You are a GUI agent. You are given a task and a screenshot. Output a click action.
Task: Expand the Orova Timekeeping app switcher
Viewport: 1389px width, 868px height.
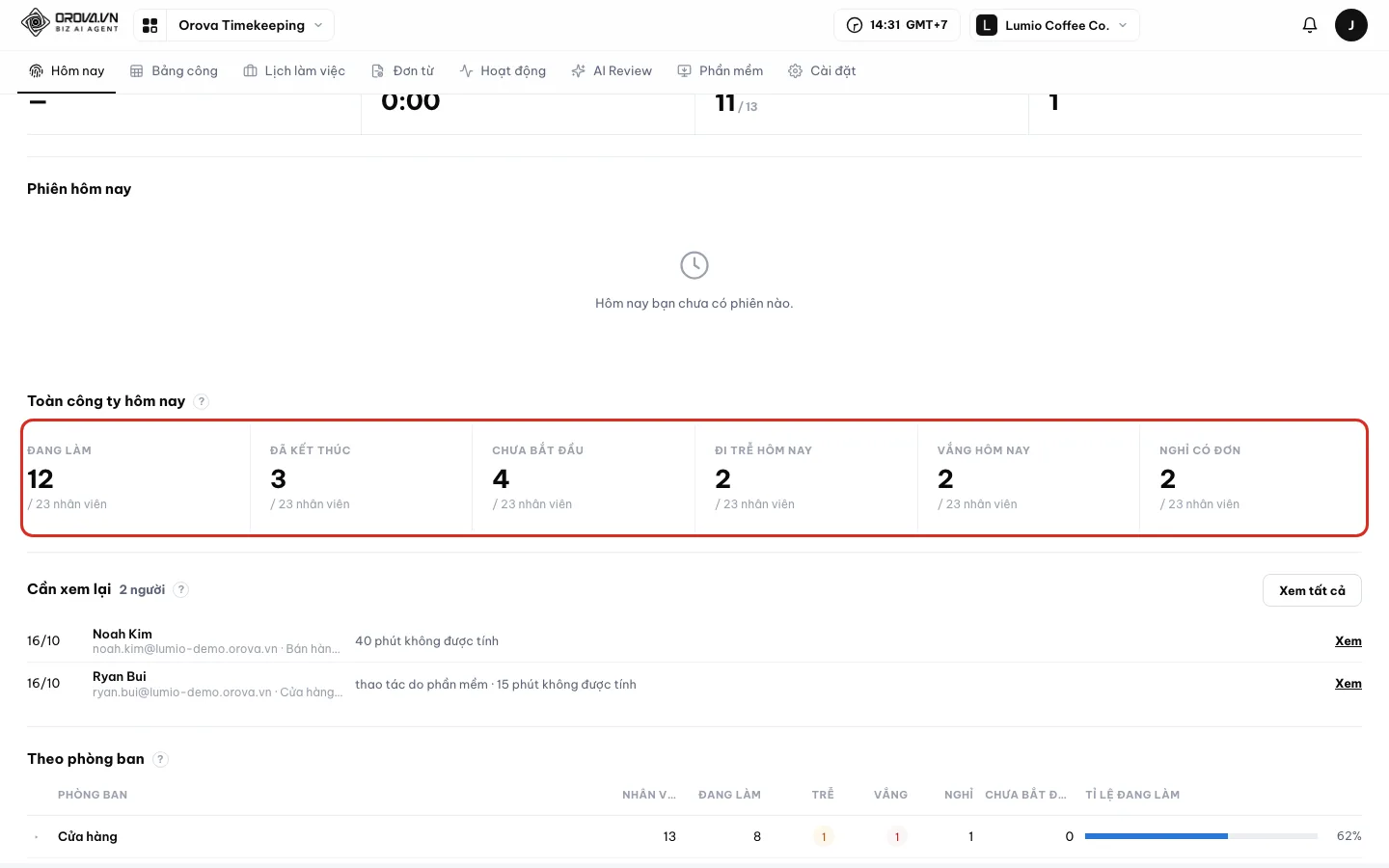coord(251,25)
